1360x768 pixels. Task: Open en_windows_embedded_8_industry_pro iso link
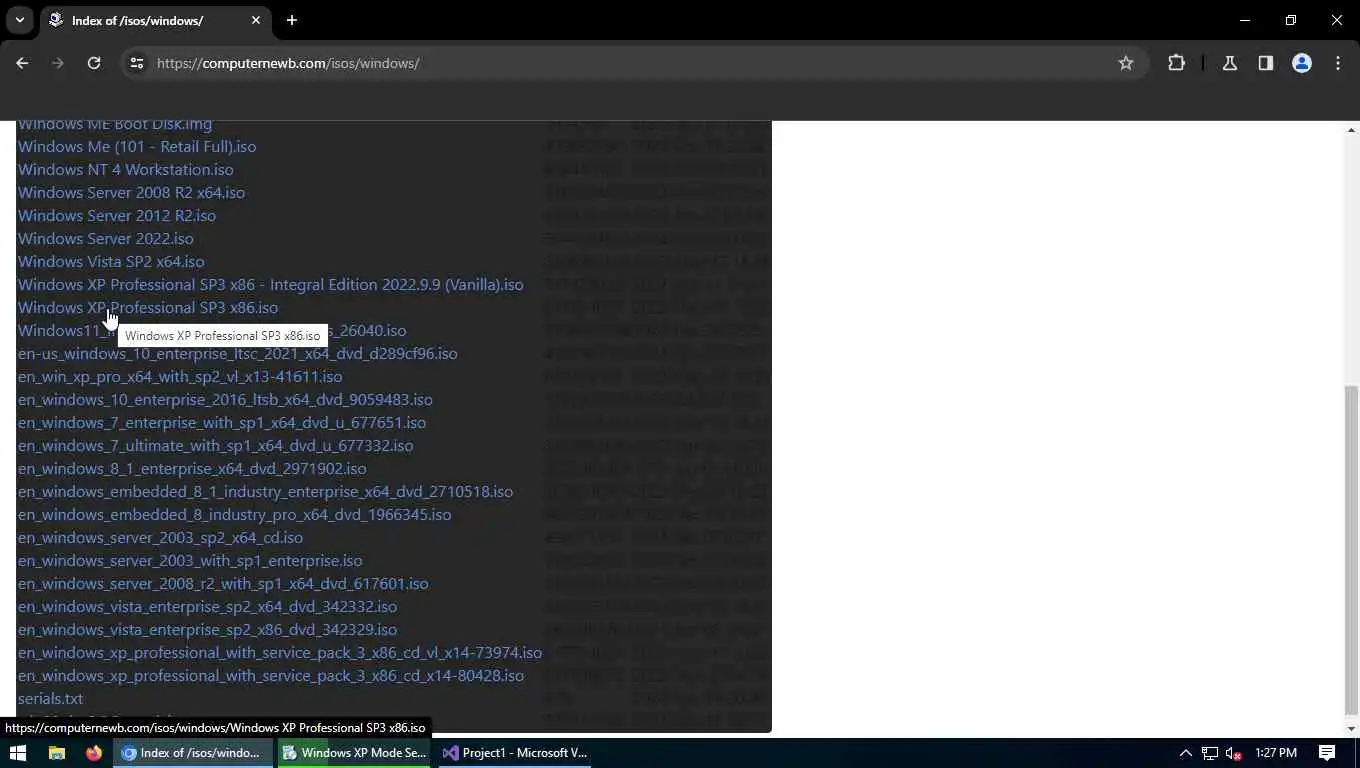click(235, 514)
